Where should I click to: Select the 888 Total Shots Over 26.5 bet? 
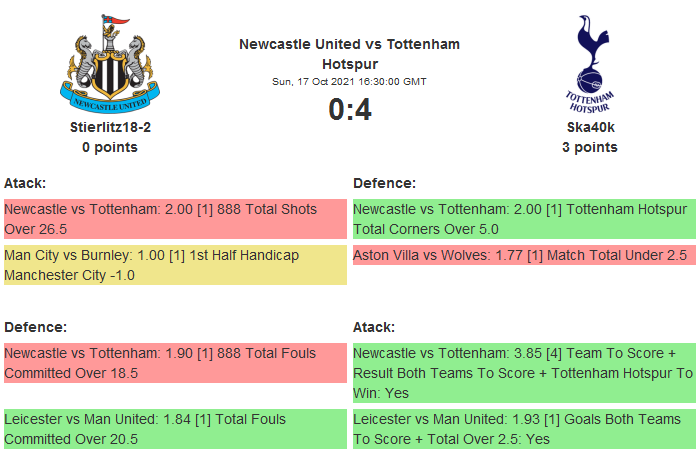pos(175,219)
